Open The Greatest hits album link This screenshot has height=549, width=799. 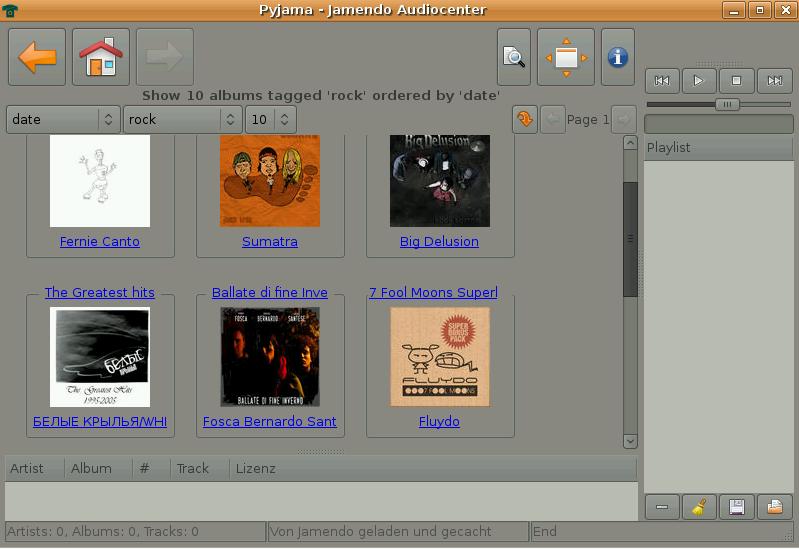(x=99, y=293)
